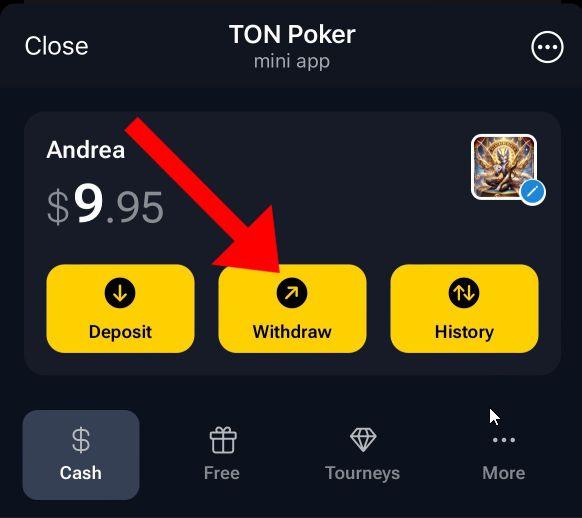Click the diagonal-arrow Withdraw icon
This screenshot has width=582, height=518.
tap(292, 293)
